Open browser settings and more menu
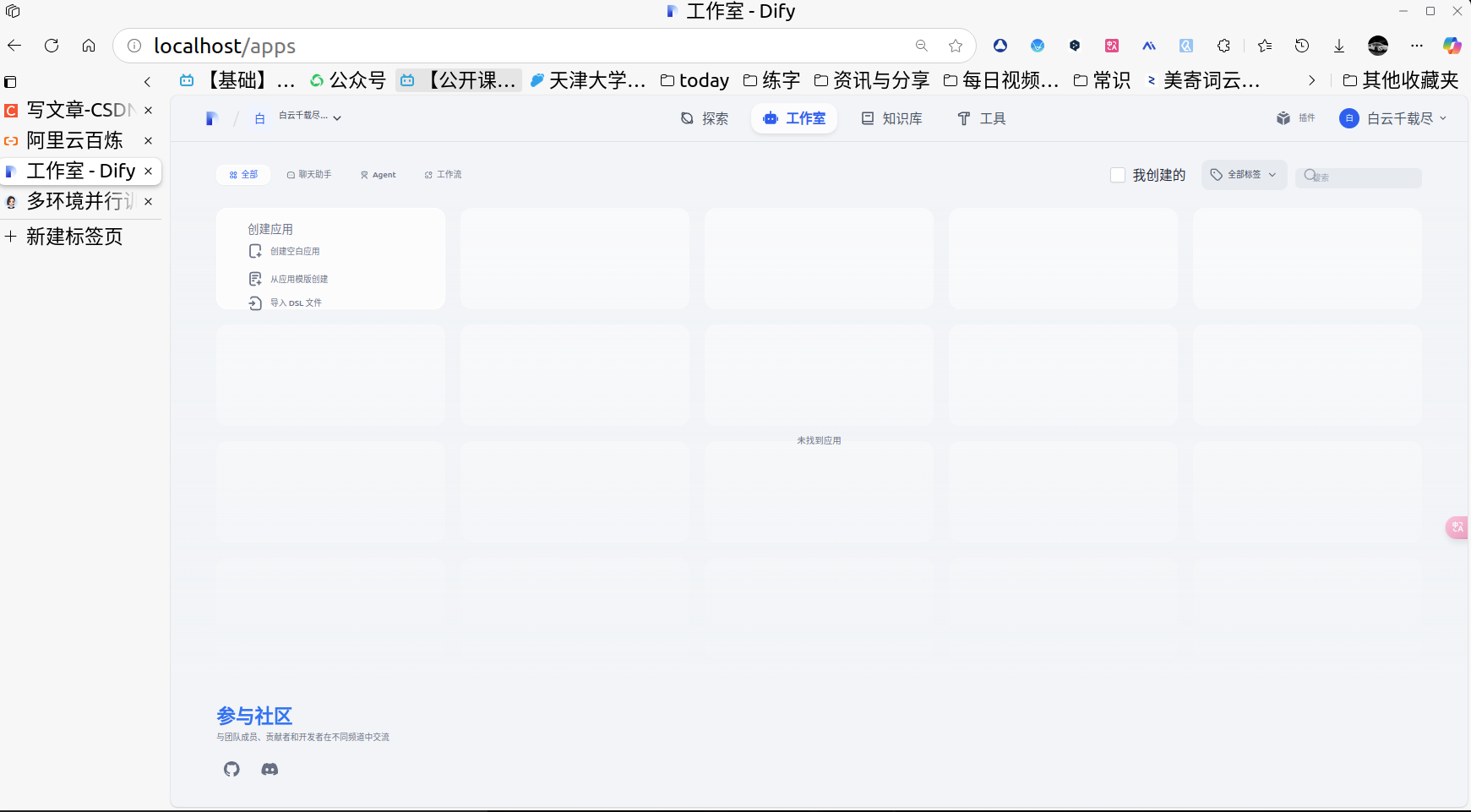This screenshot has width=1471, height=812. click(x=1417, y=46)
